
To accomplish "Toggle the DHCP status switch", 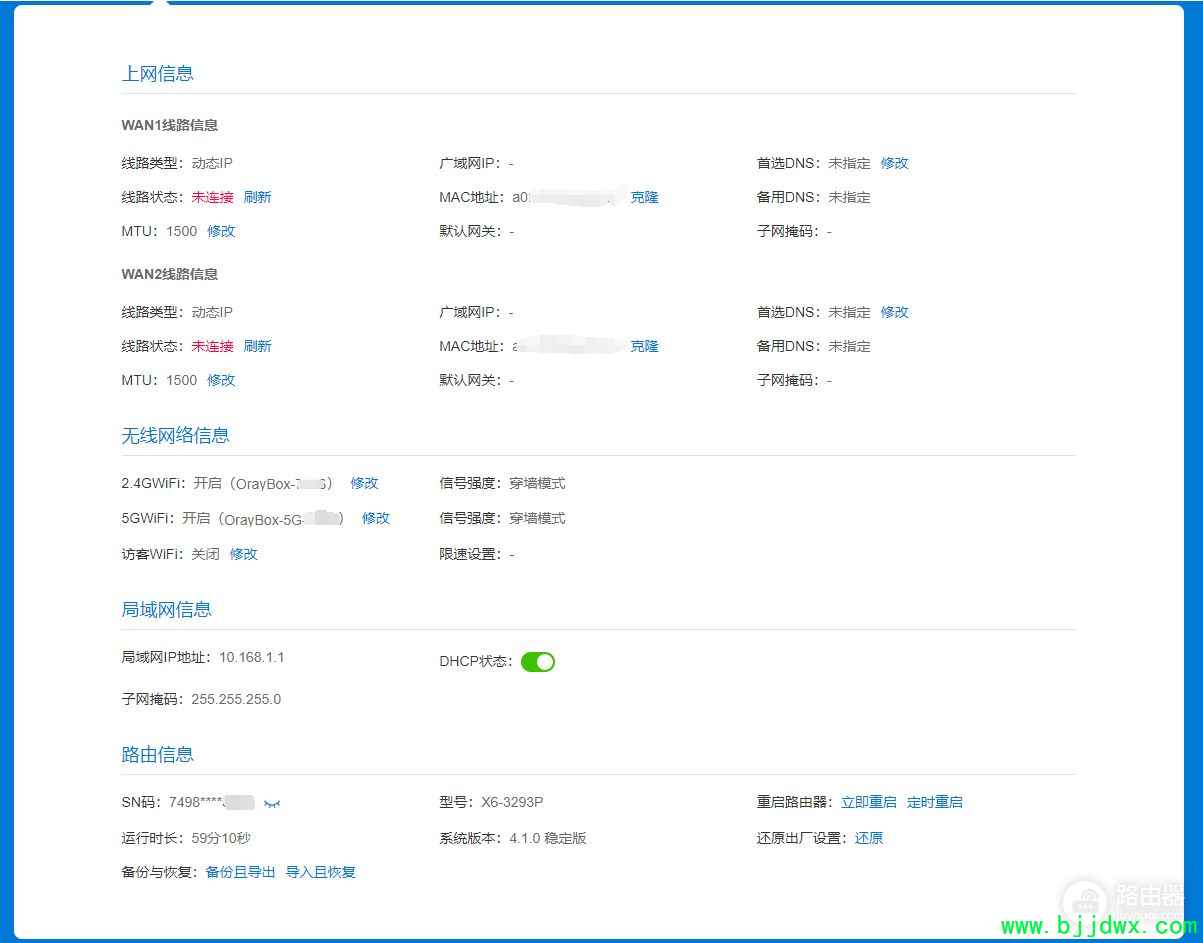I will click(538, 662).
